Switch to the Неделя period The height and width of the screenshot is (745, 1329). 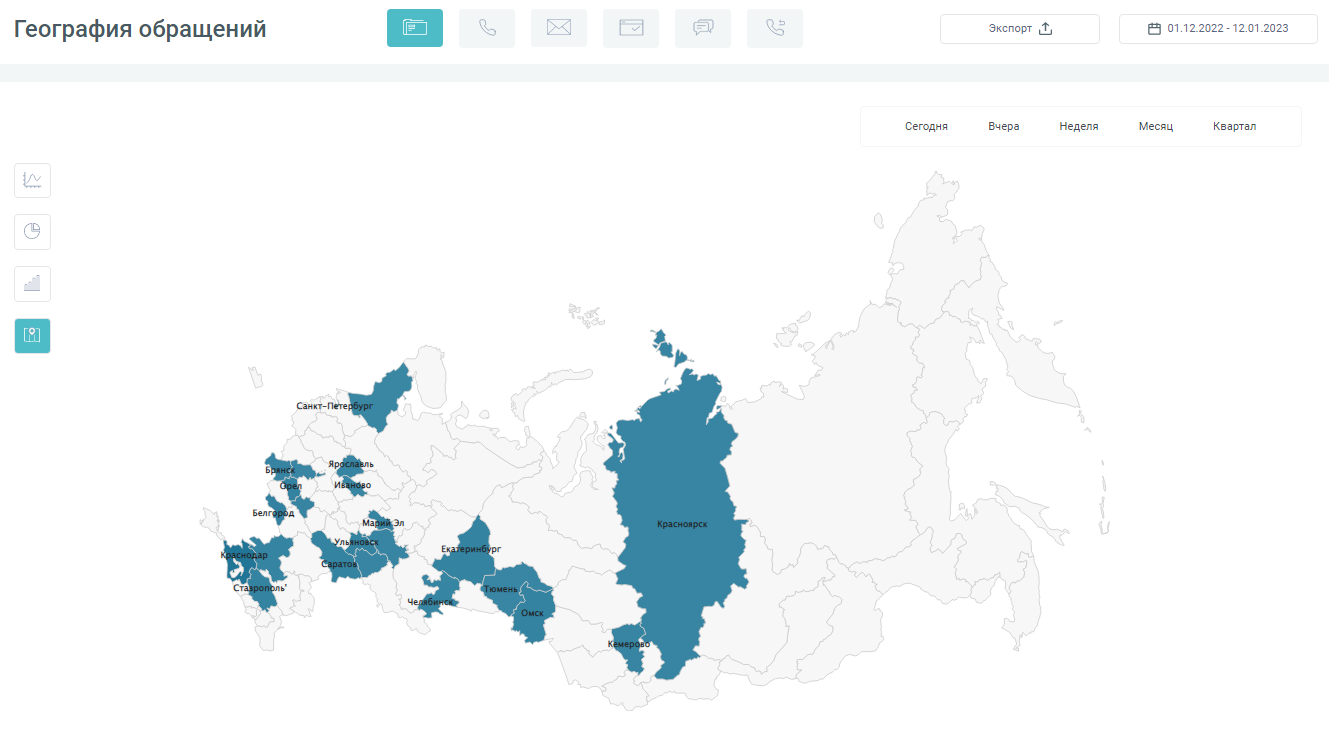1078,127
